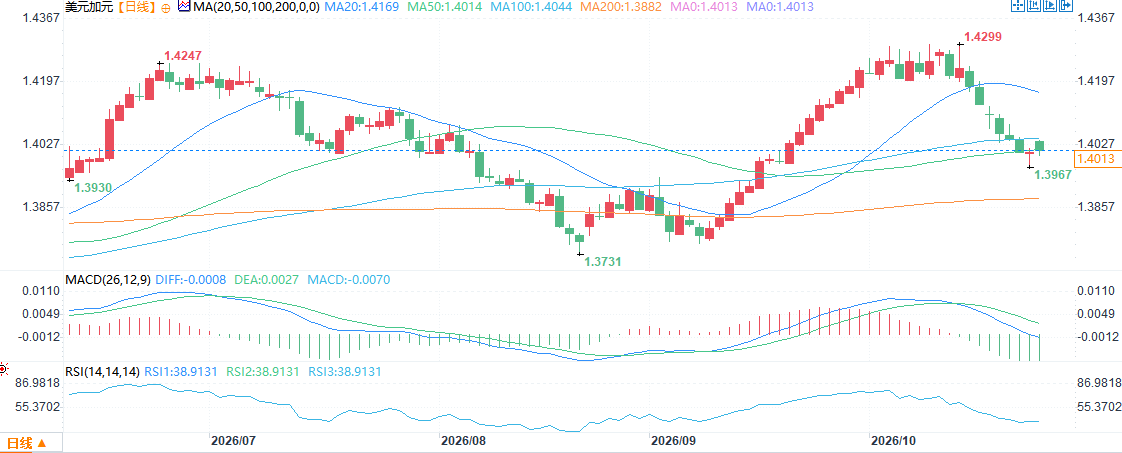Open the RSI(14,14,14) indicator label

(102, 371)
